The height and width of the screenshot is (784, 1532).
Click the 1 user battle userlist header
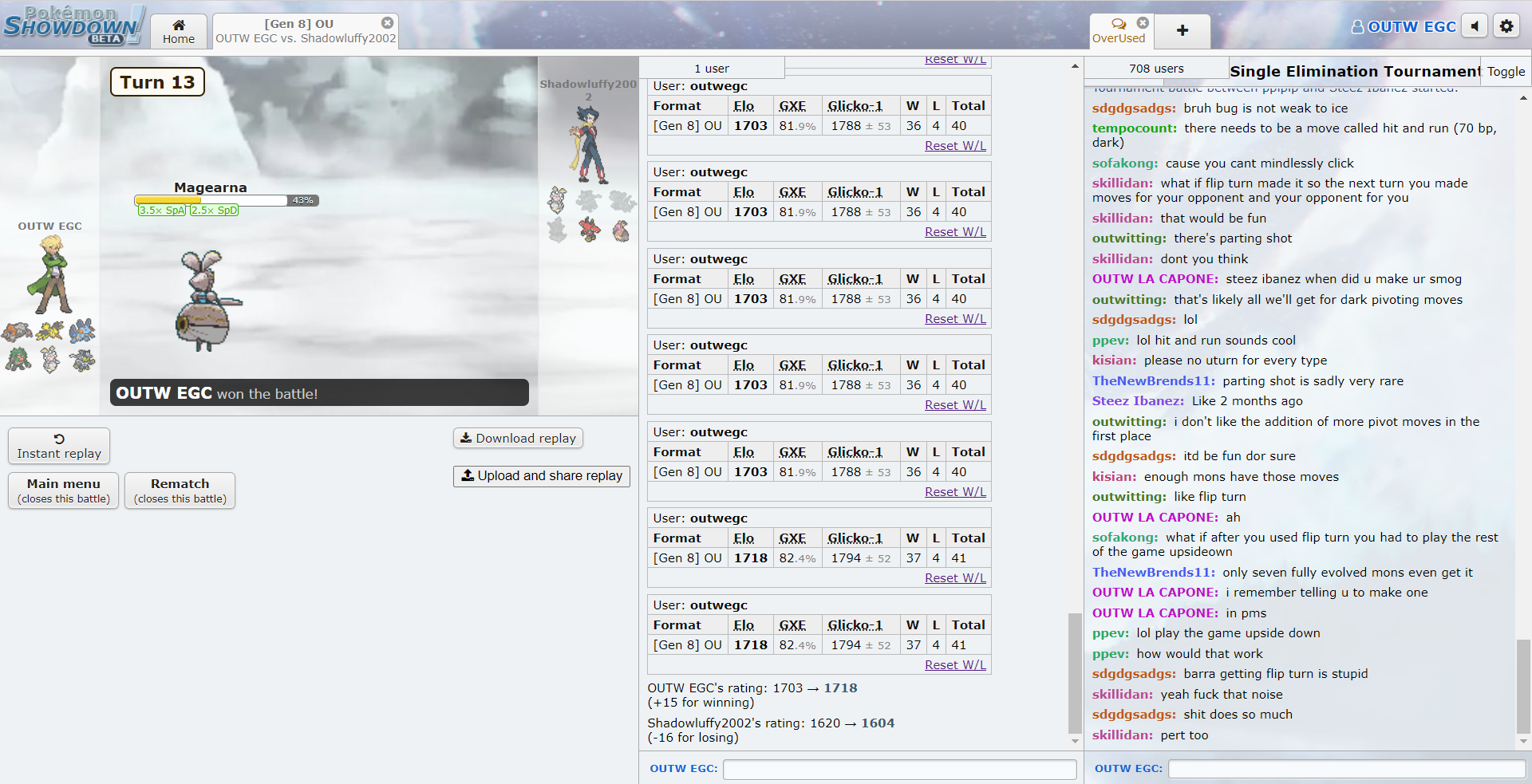tap(712, 69)
